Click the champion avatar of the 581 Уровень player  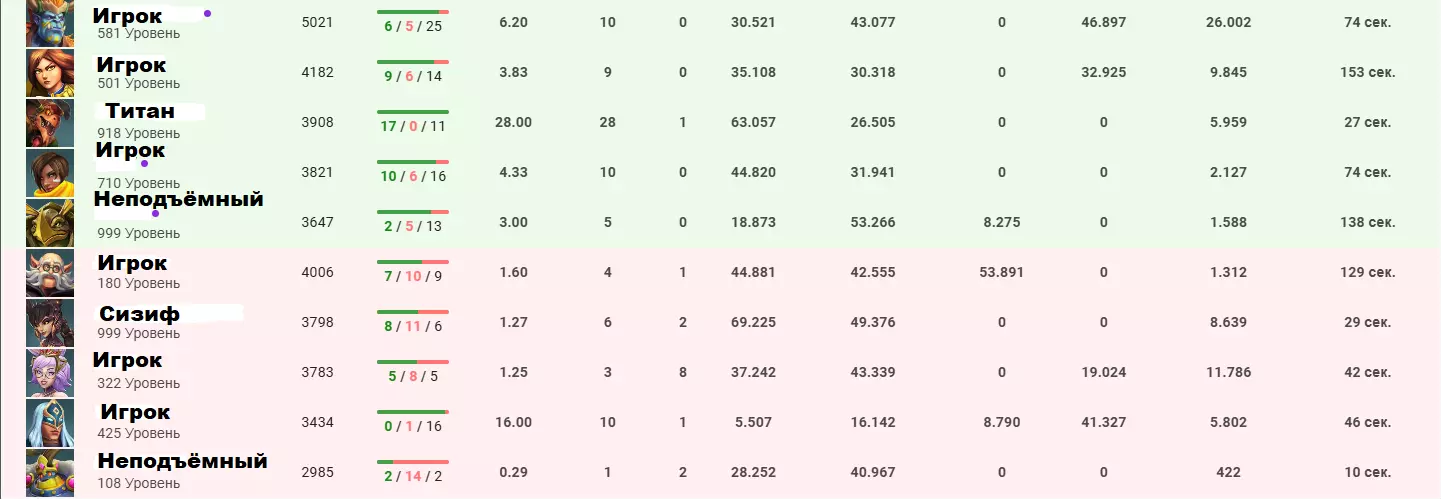50,22
